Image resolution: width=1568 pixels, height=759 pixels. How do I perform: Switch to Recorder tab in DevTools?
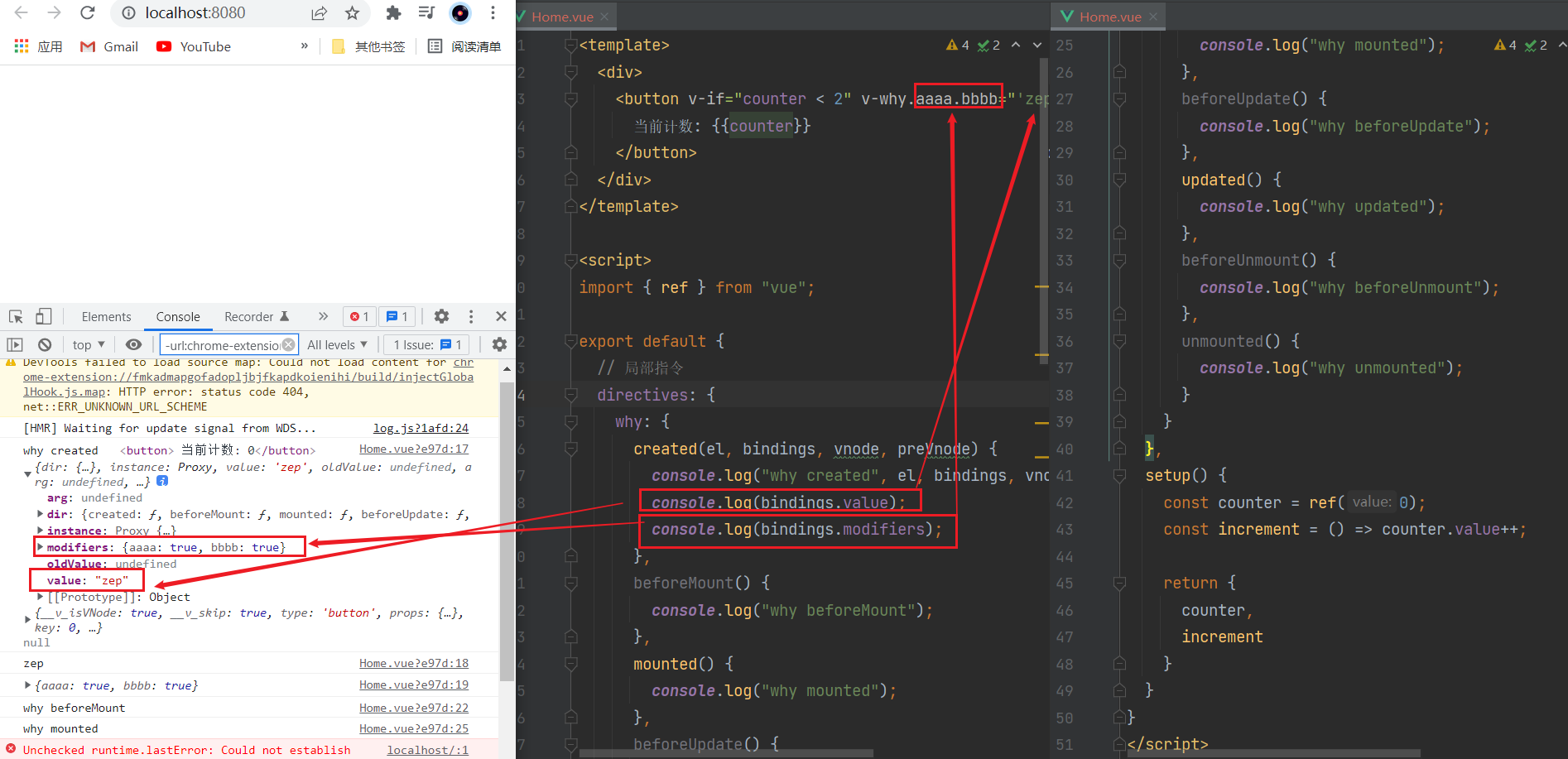(x=257, y=316)
